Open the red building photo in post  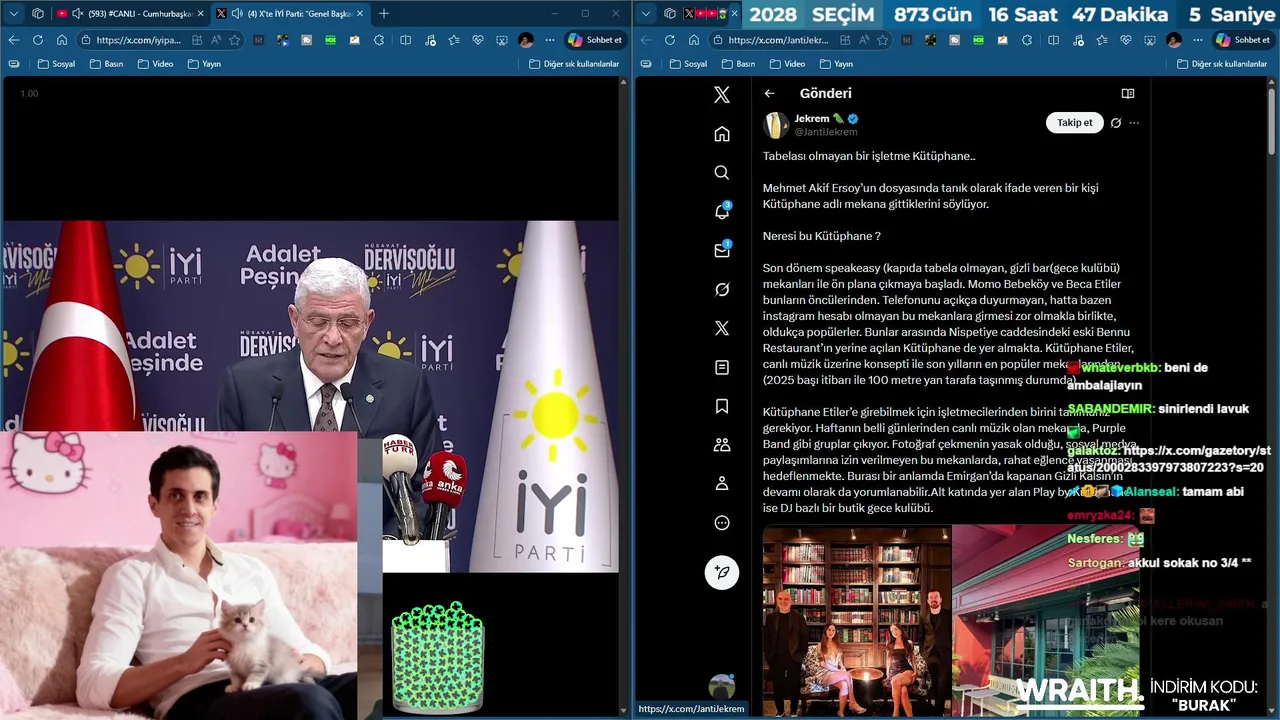click(1046, 621)
